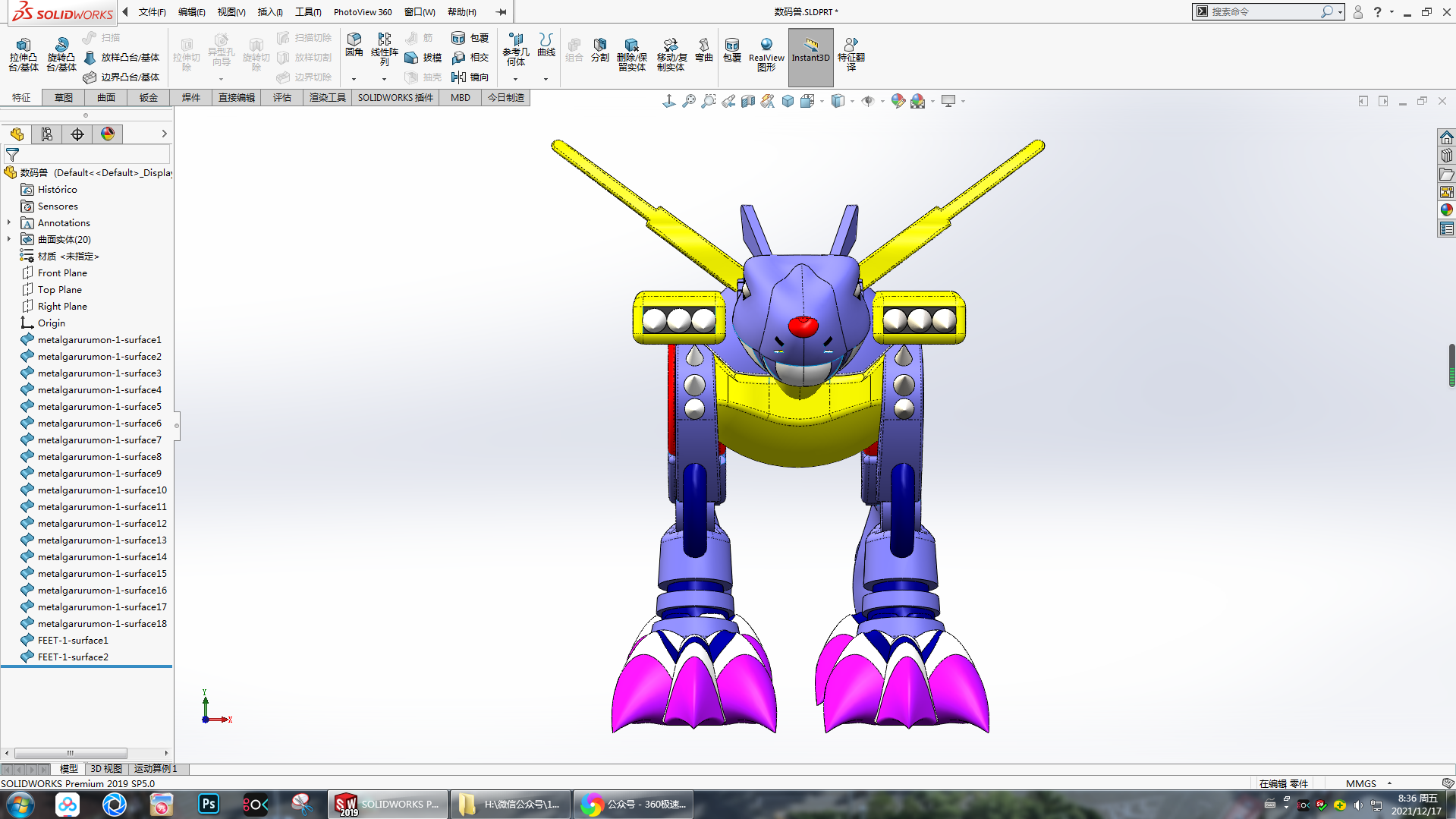
Task: Open Hide/Show Items dropdown arrow
Action: tap(882, 102)
